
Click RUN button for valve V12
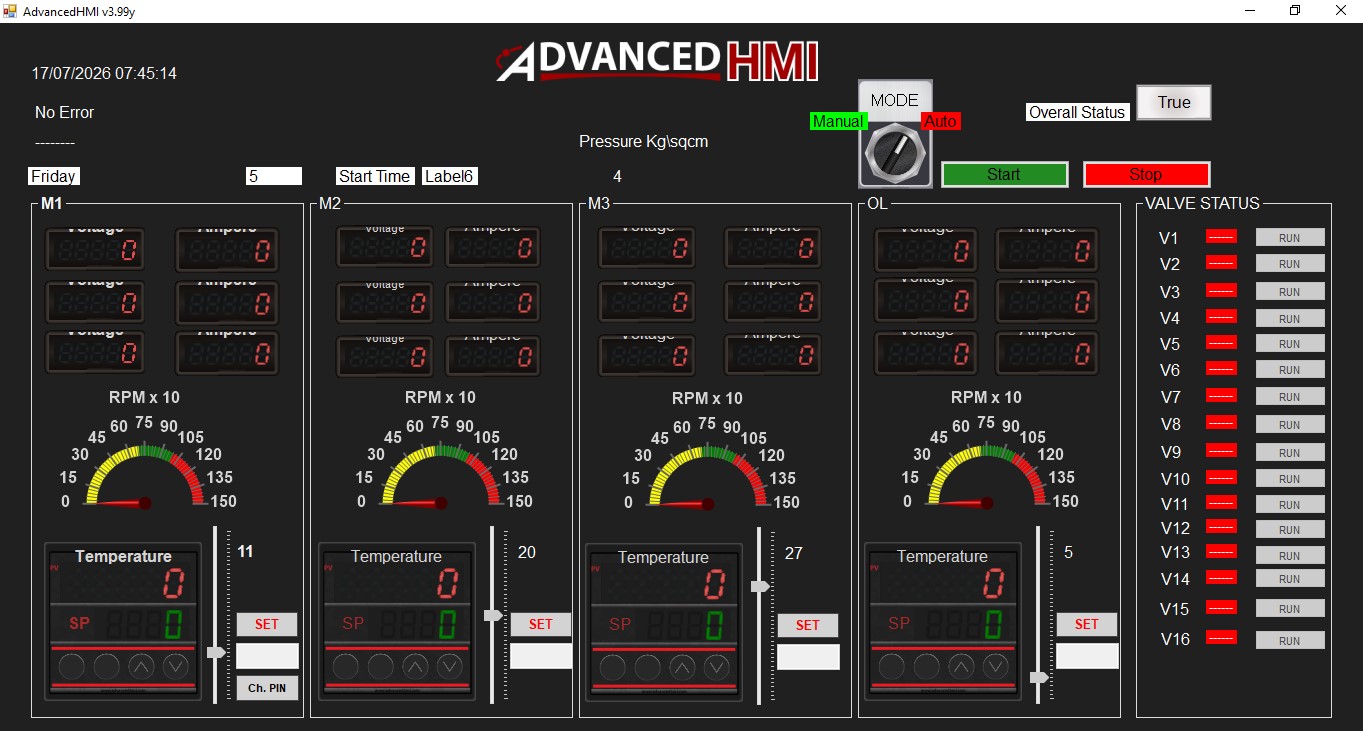coord(1290,529)
